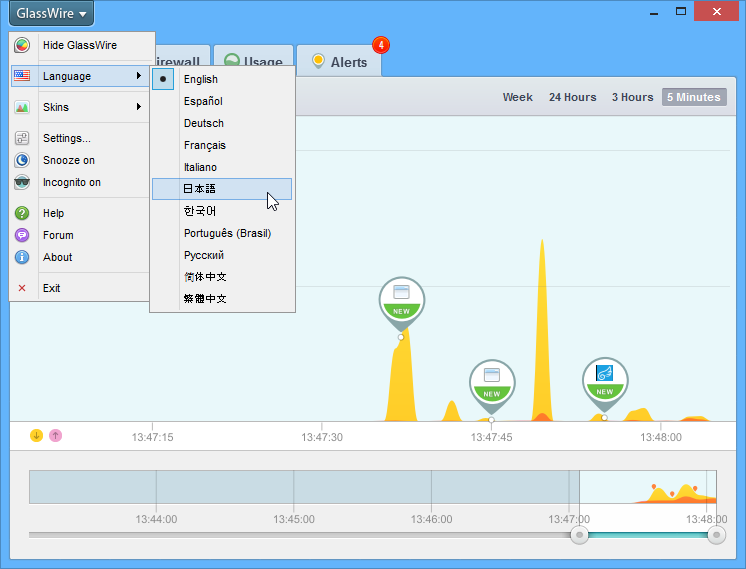The height and width of the screenshot is (569, 746).
Task: Click the Skins graph icon
Action: pos(22,107)
